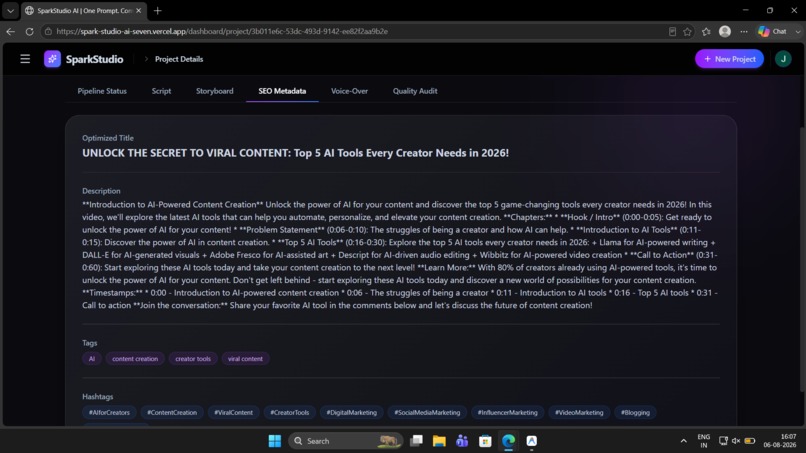Viewport: 806px width, 453px height.
Task: Click the #VideoMarketing hashtag
Action: tap(579, 412)
